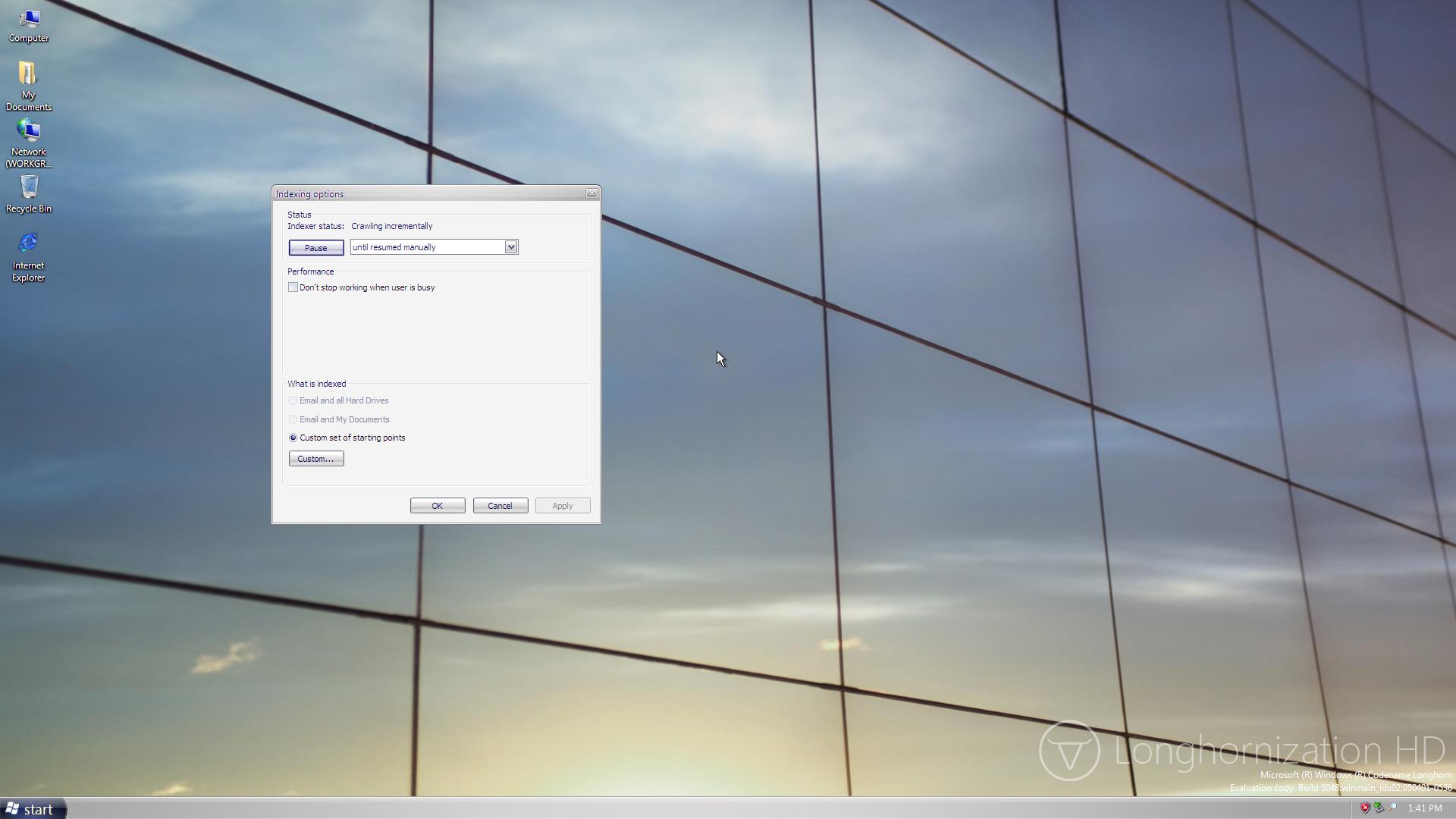Viewport: 1456px width, 819px height.
Task: Confirm the dialog with OK
Action: pos(437,506)
